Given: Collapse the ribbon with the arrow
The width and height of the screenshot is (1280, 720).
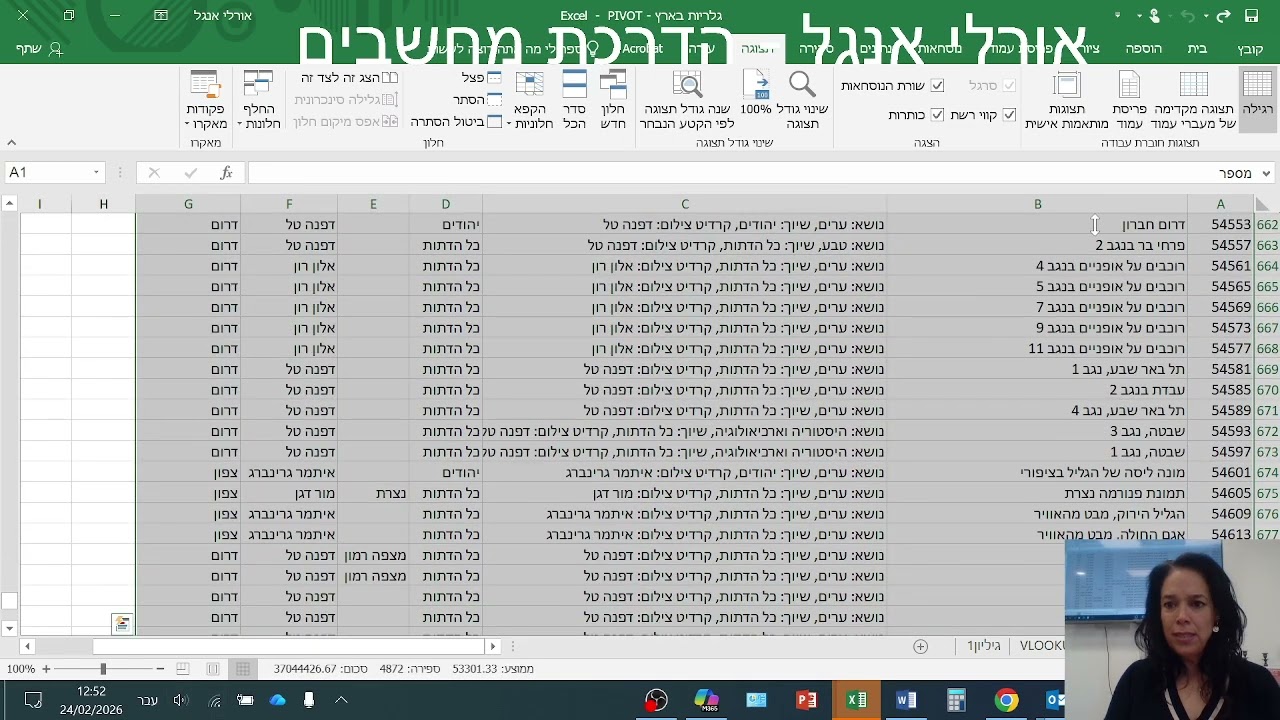Looking at the screenshot, I should (11, 143).
